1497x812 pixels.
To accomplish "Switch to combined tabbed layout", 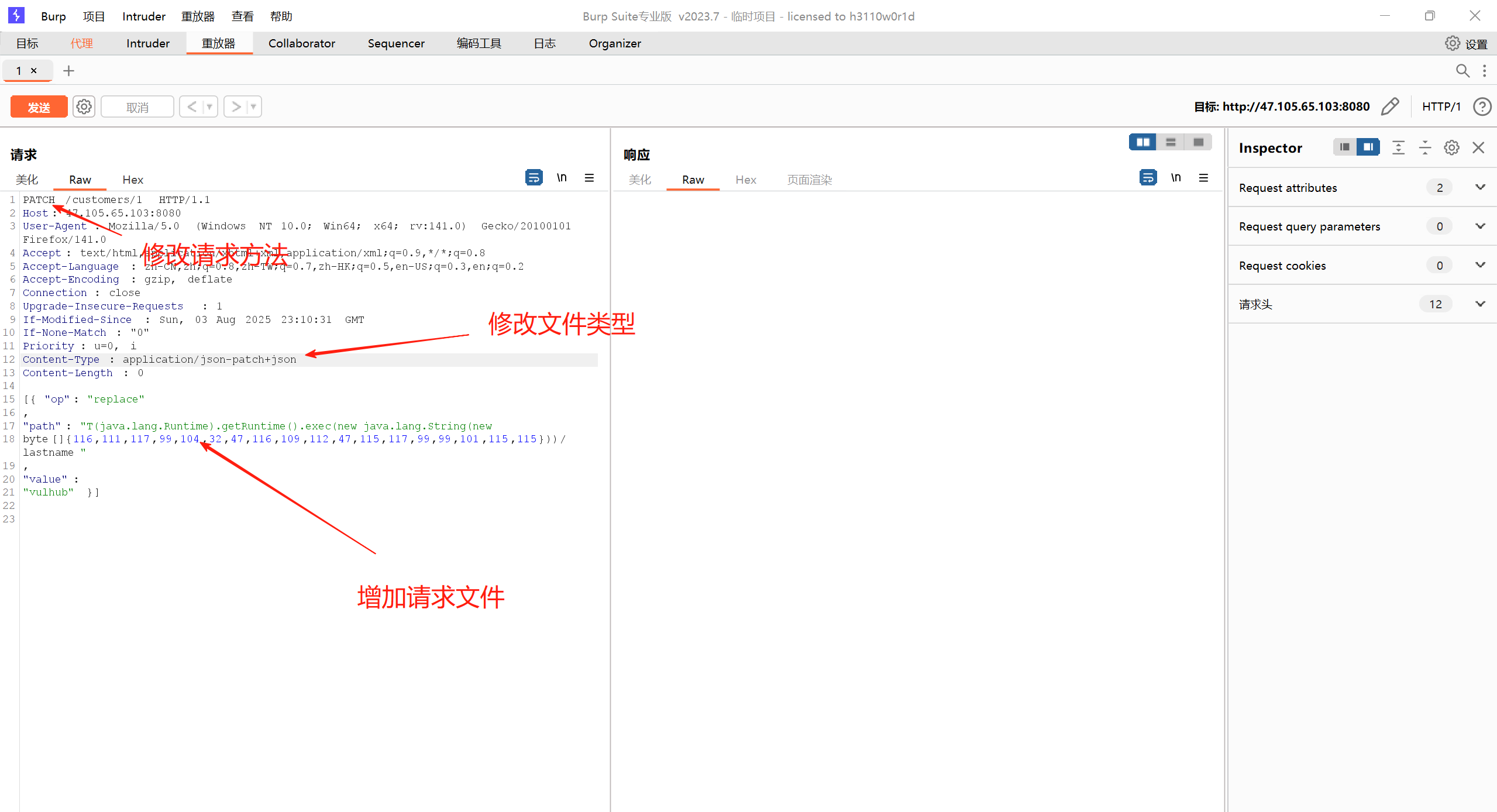I will click(1198, 142).
